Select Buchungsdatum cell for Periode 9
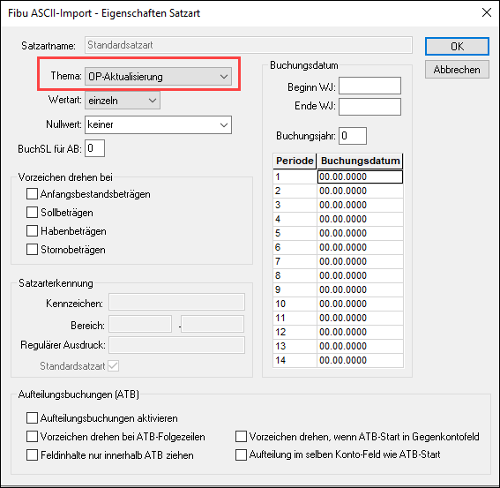The height and width of the screenshot is (488, 500). tap(360, 290)
